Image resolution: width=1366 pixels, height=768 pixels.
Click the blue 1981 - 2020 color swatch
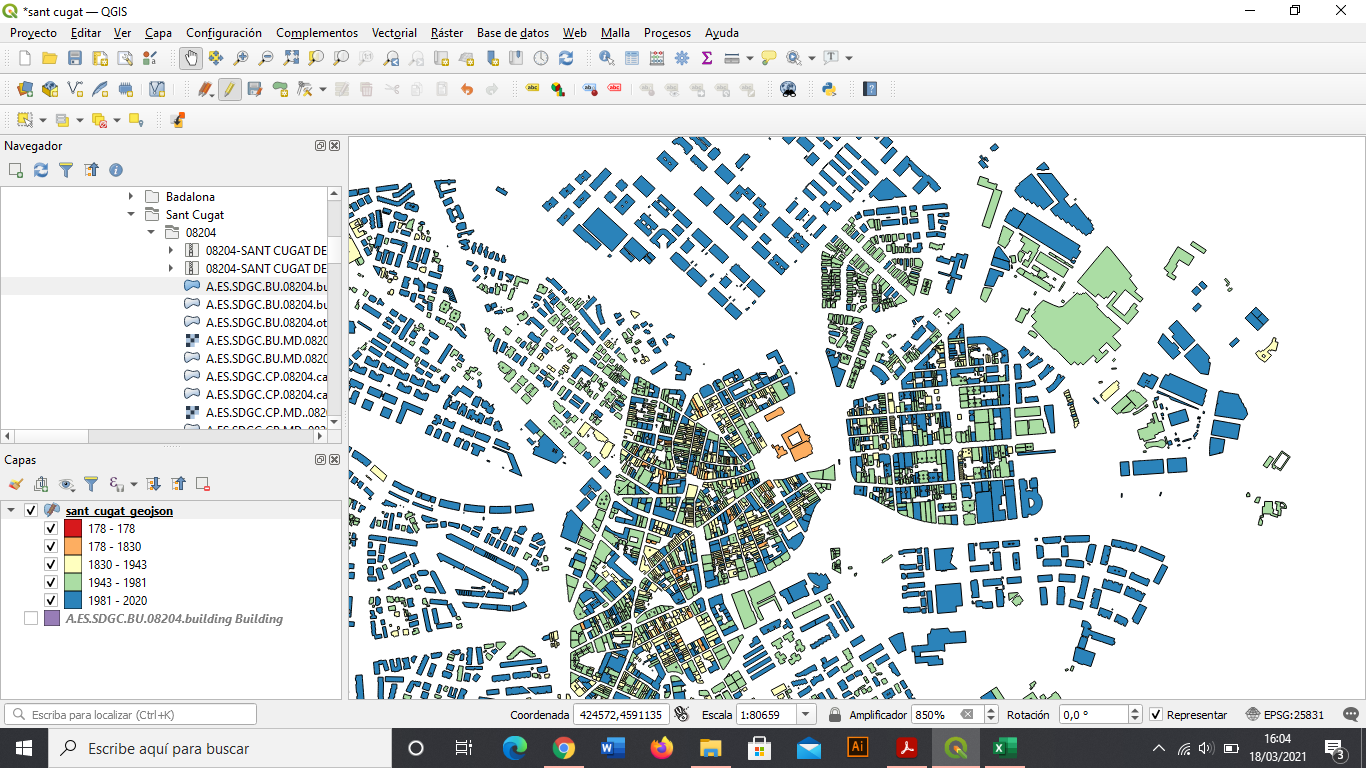72,601
